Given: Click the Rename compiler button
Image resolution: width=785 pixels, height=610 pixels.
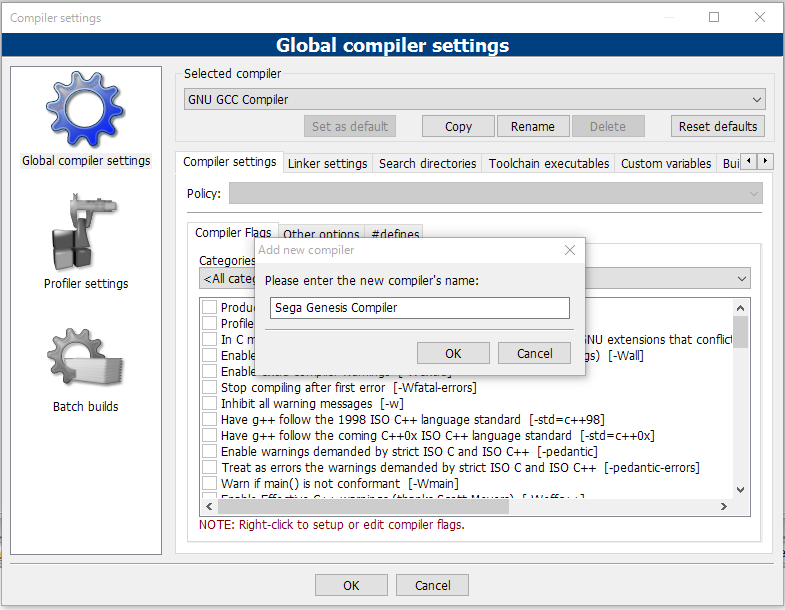Looking at the screenshot, I should pyautogui.click(x=533, y=126).
